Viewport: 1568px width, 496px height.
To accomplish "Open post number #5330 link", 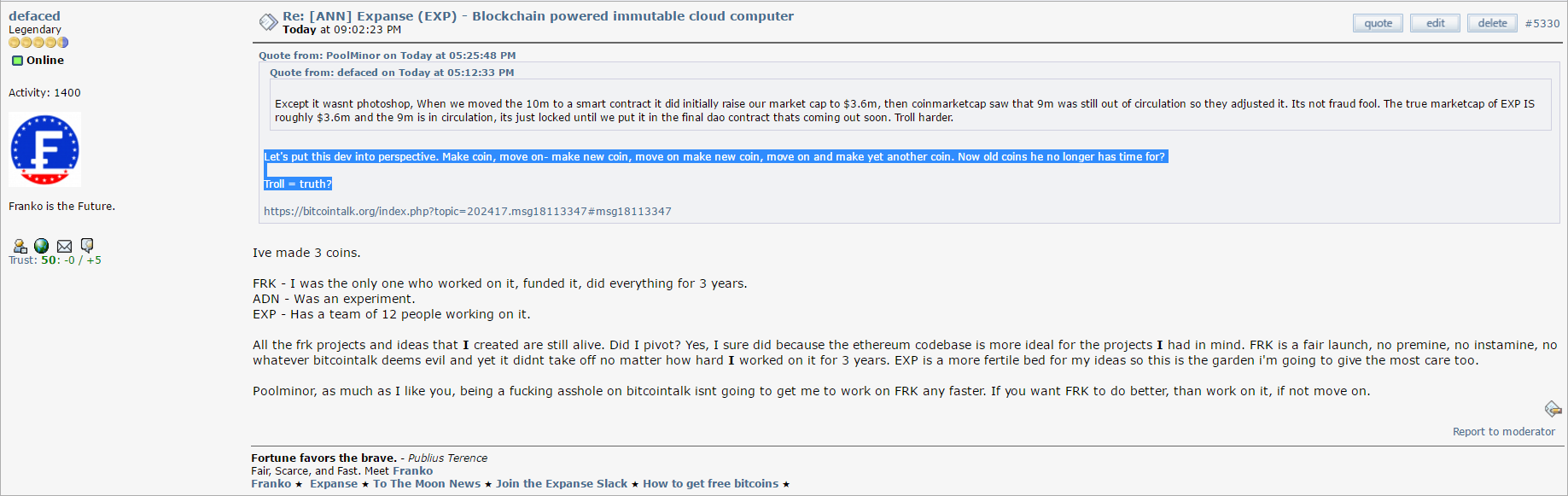I will (1542, 24).
